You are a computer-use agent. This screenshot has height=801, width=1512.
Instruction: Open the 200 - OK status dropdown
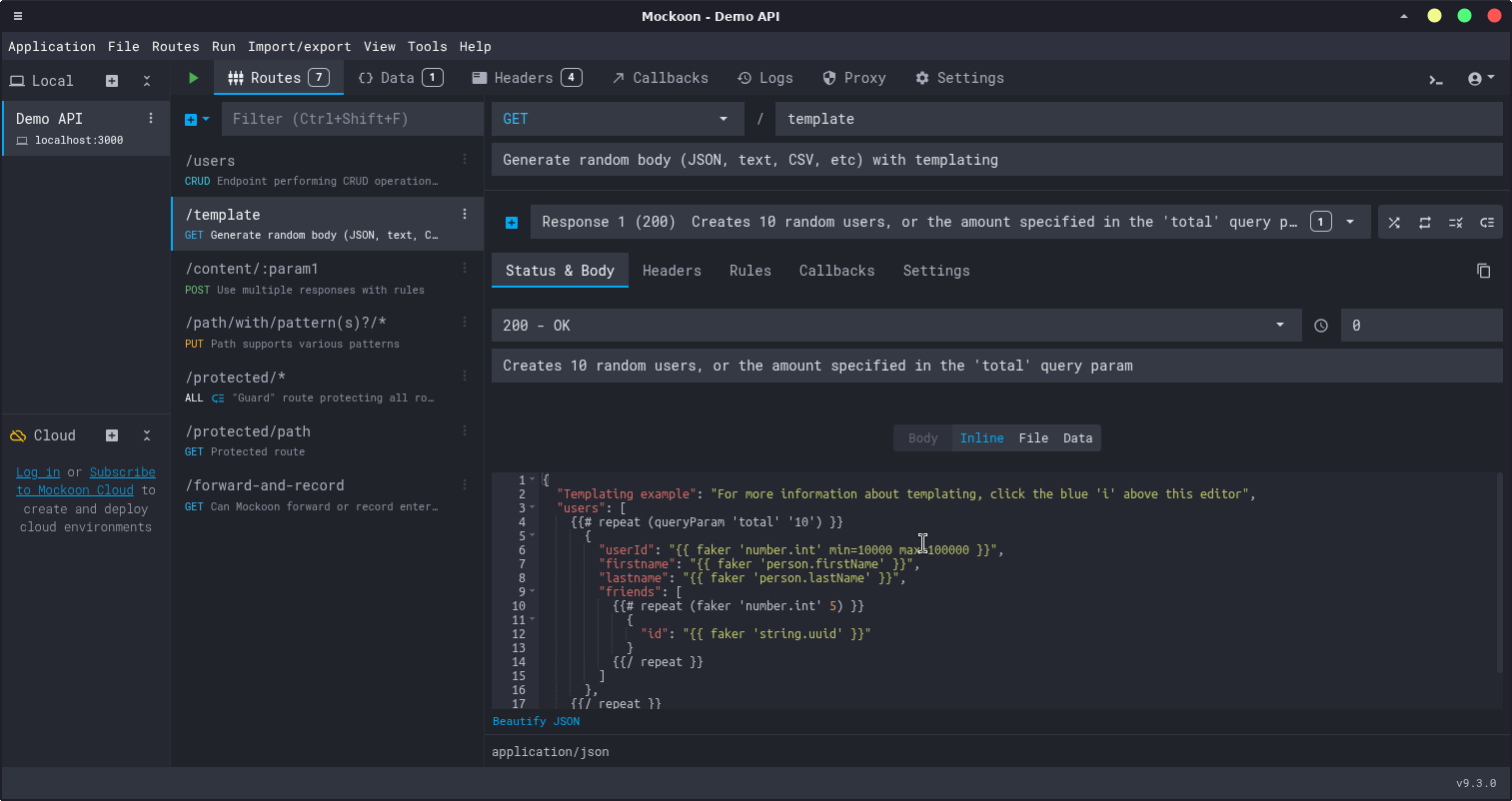tap(896, 326)
